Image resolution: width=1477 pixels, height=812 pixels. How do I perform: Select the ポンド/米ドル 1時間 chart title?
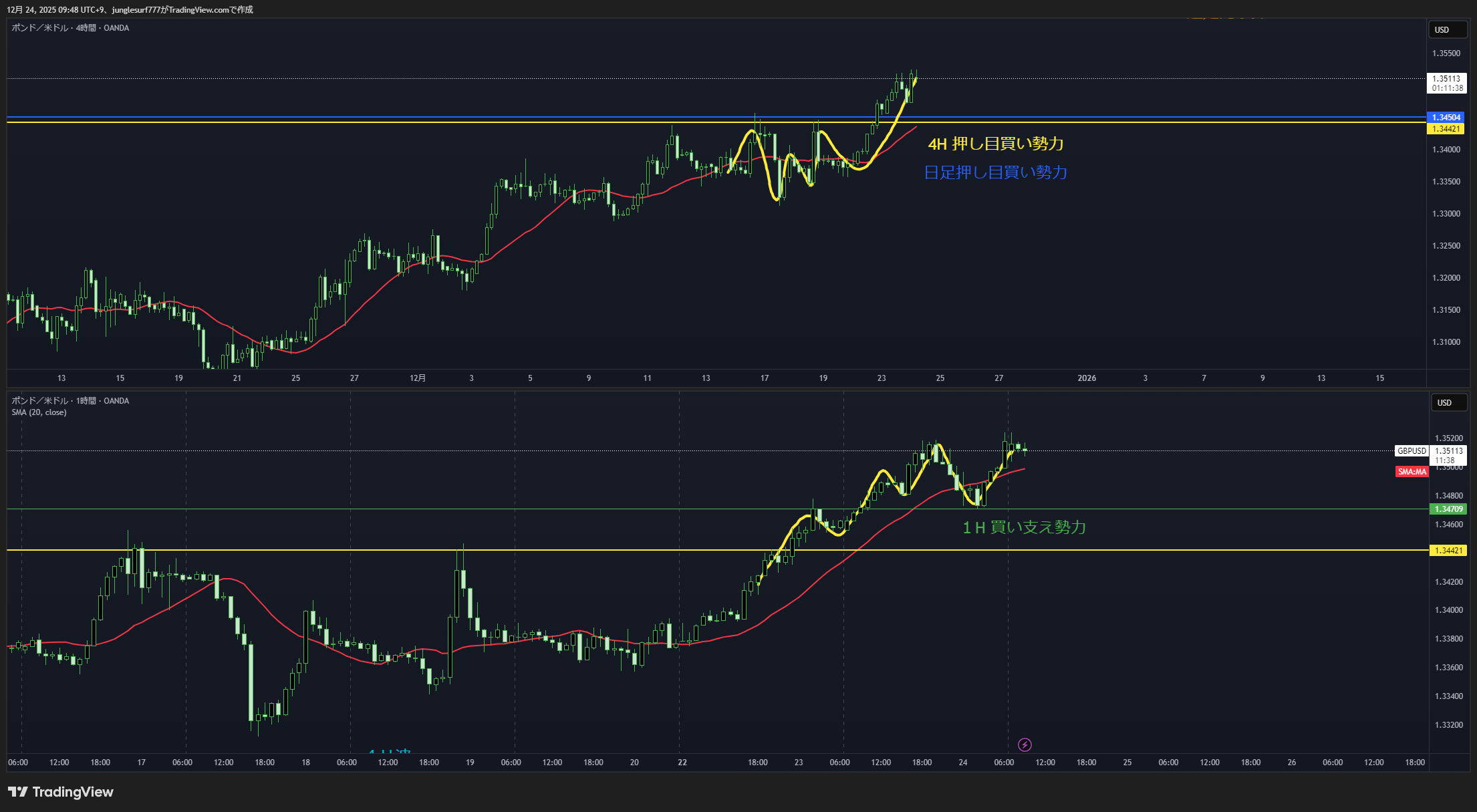(x=70, y=401)
